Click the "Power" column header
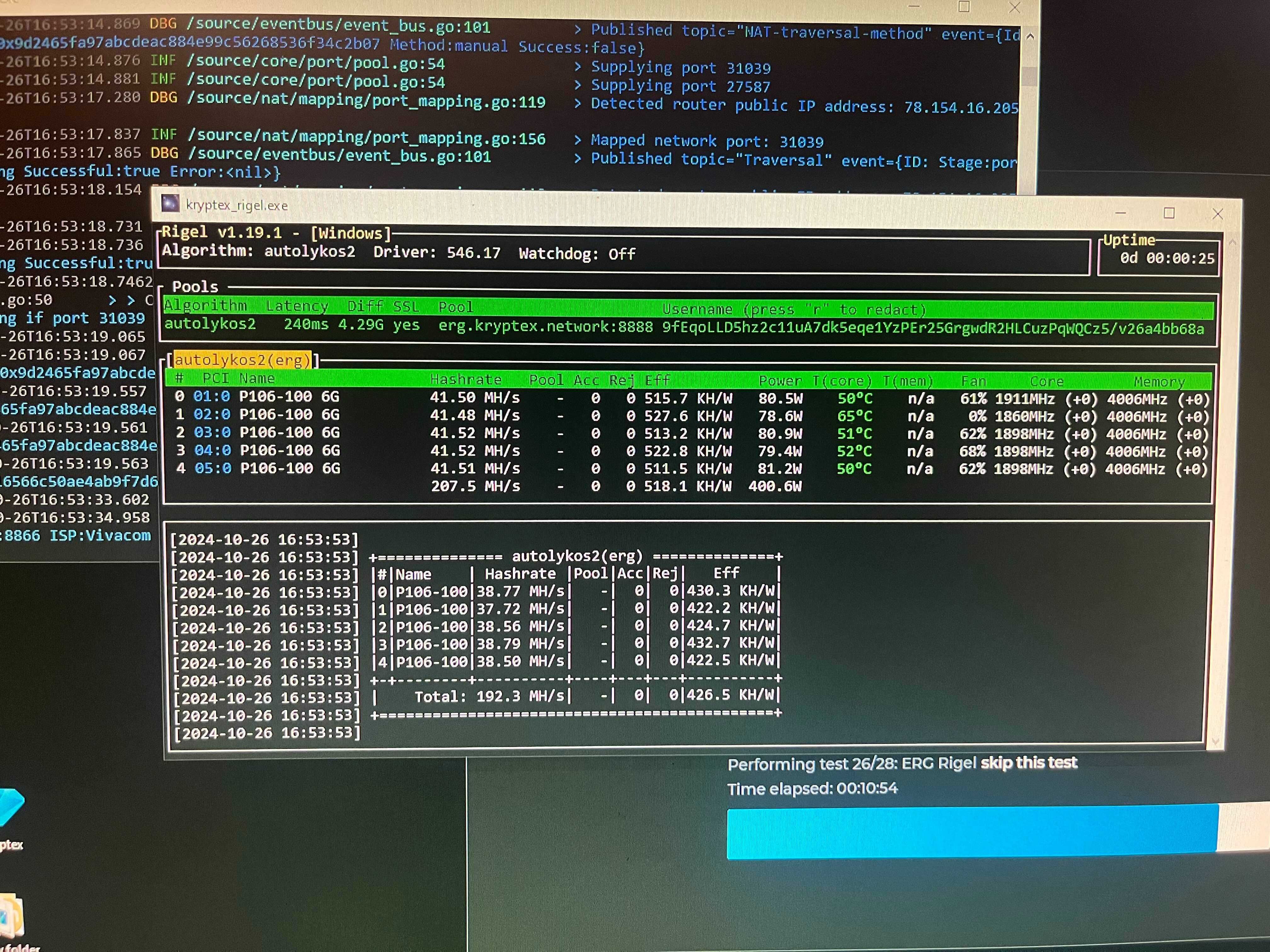This screenshot has width=1270, height=952. coord(780,381)
